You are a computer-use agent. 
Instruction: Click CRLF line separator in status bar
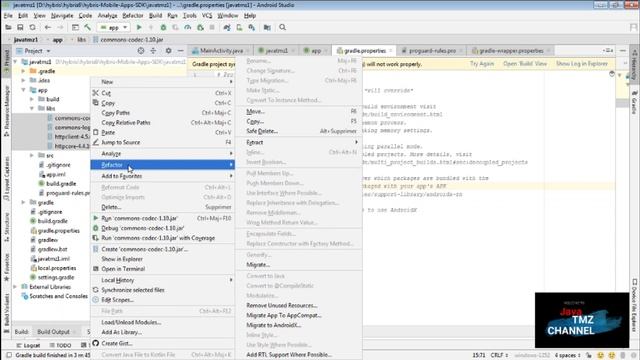point(499,355)
